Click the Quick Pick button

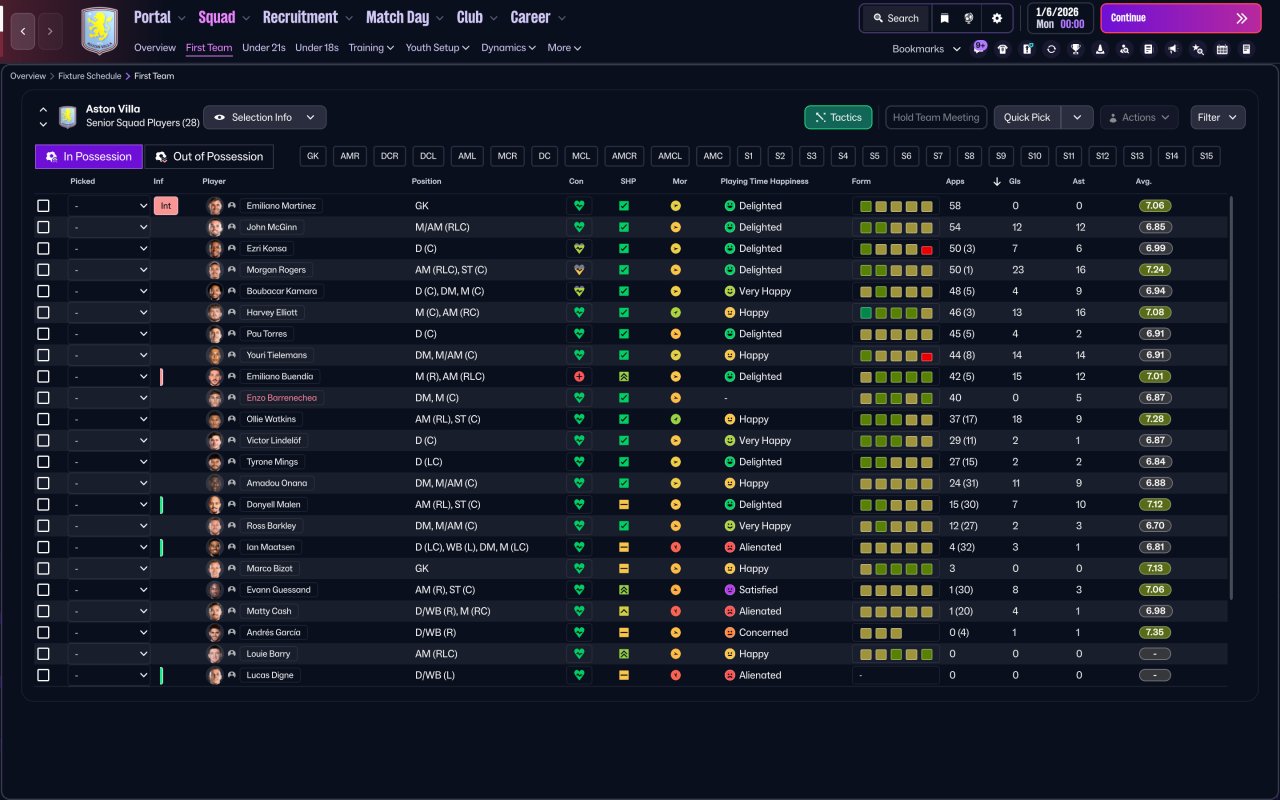[x=1027, y=118]
